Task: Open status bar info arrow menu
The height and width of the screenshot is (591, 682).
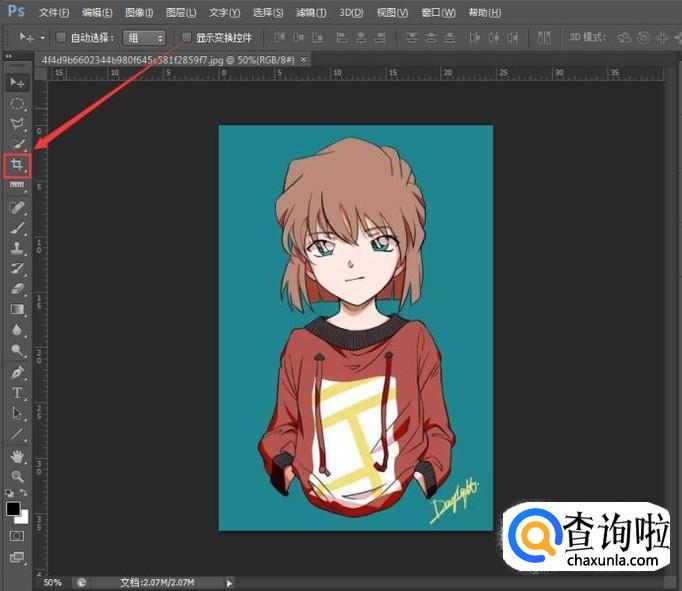Action: (x=229, y=583)
